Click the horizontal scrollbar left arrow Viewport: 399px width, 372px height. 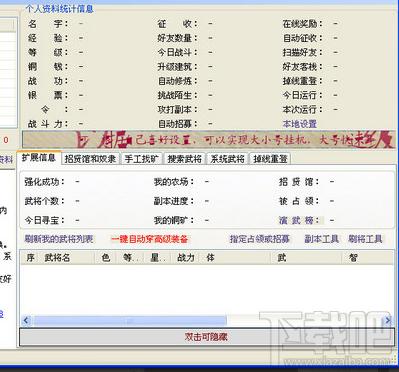(x=26, y=321)
